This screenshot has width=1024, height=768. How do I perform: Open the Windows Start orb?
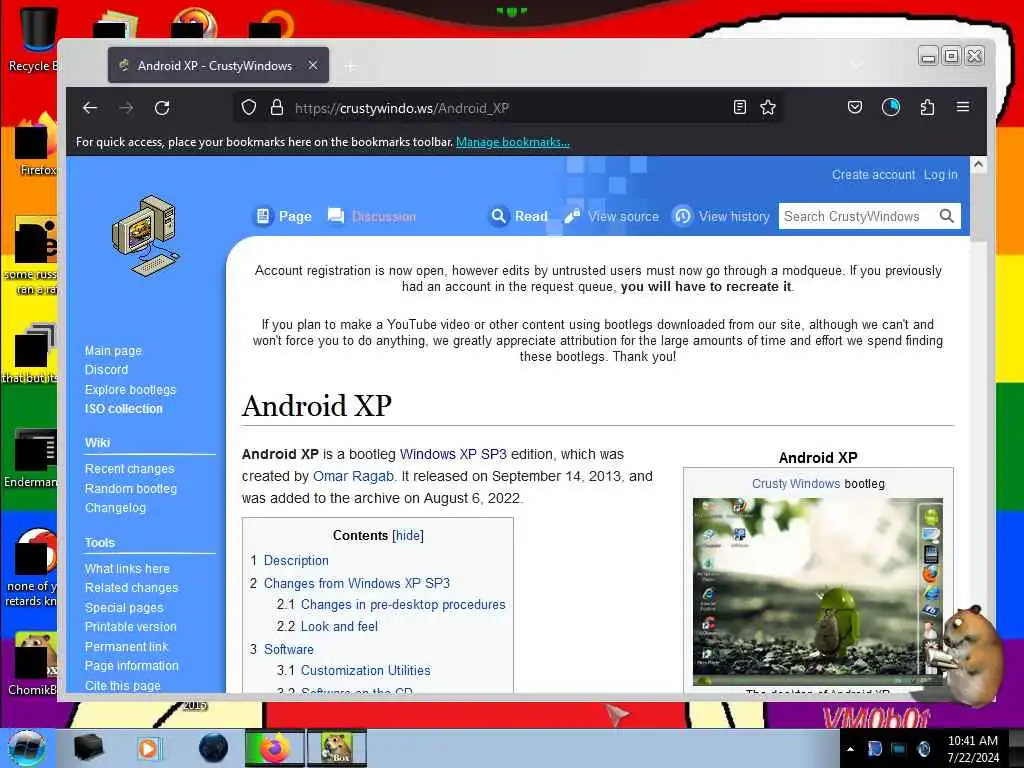coord(26,748)
